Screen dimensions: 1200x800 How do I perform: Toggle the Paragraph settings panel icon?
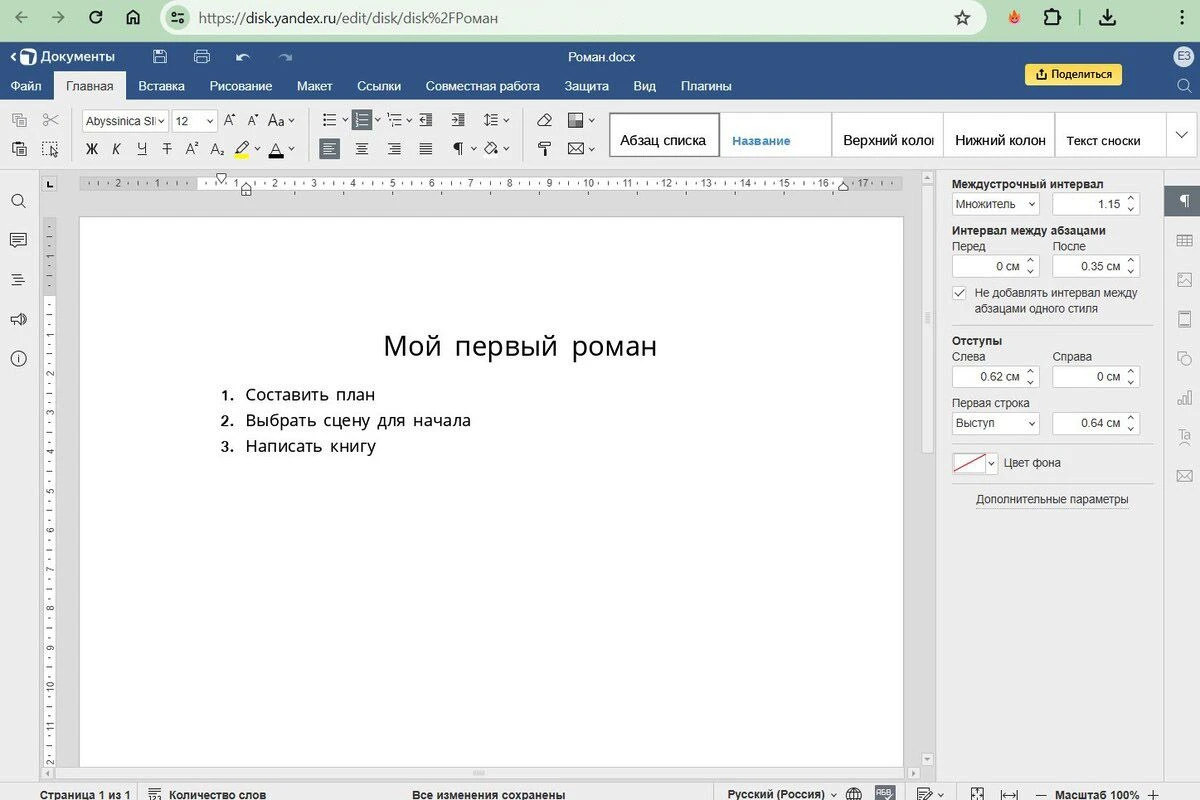[1184, 201]
